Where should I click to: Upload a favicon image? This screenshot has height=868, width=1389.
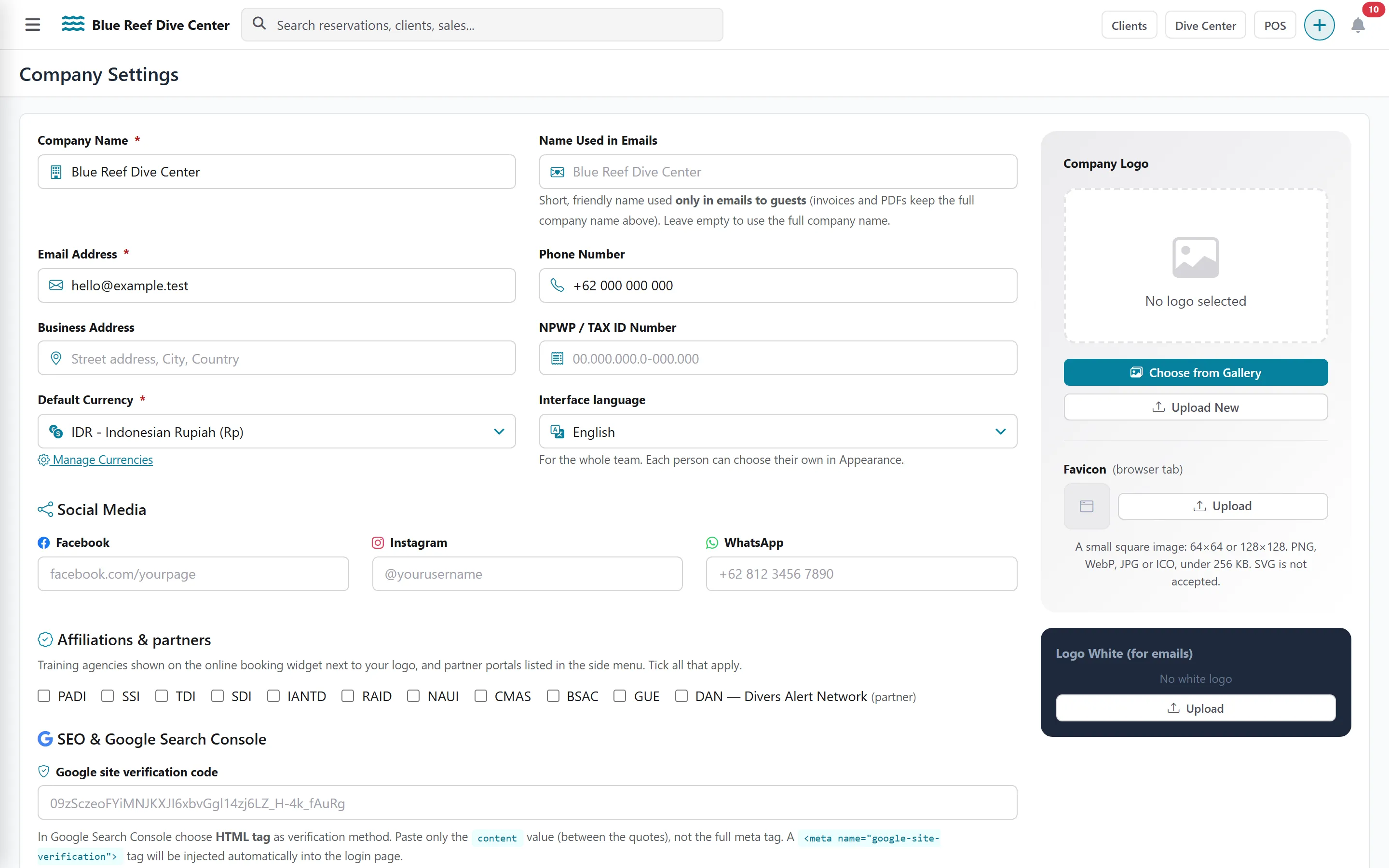click(x=1223, y=506)
